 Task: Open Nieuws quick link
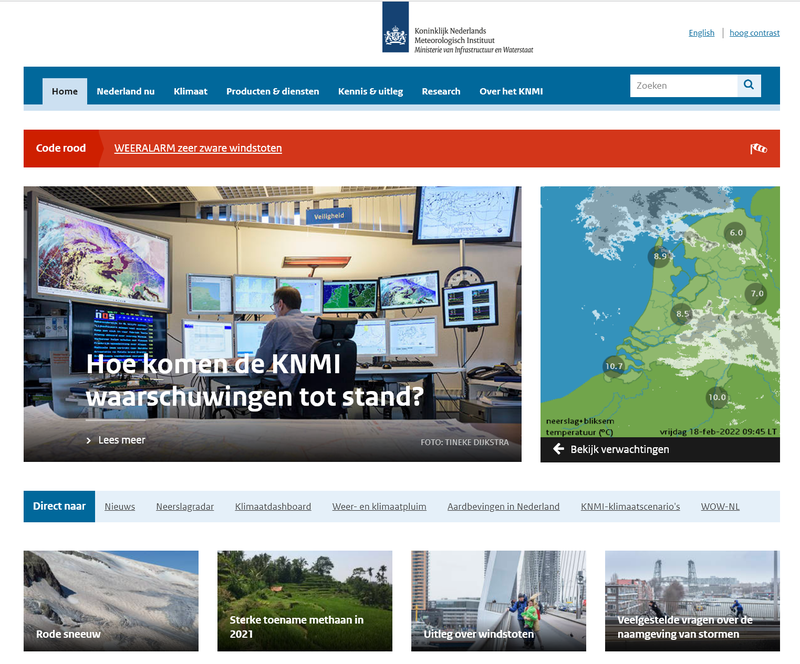tap(120, 506)
